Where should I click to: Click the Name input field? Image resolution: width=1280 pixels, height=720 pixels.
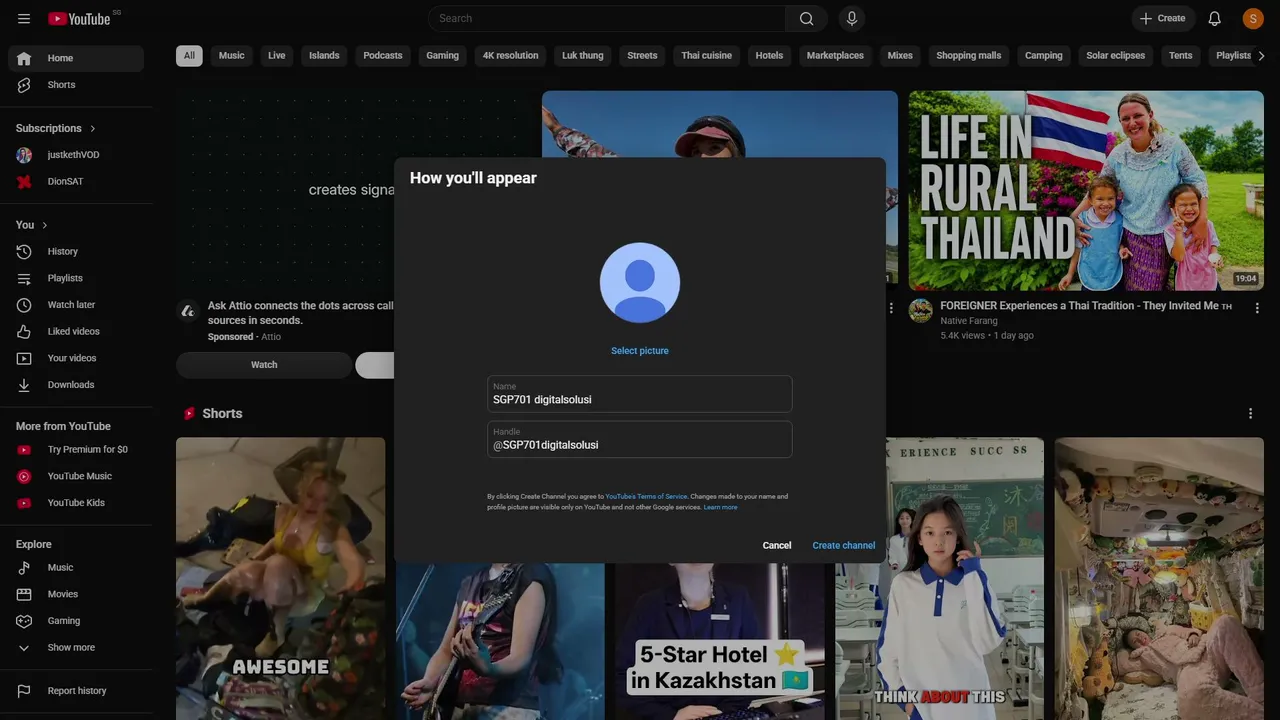[640, 394]
